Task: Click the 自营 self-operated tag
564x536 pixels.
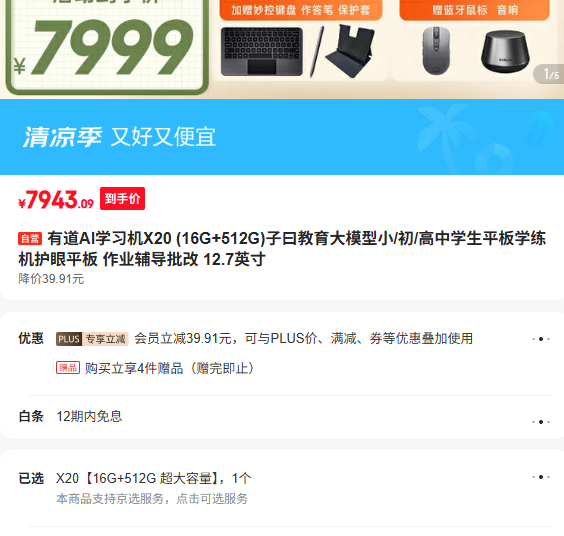Action: (30, 239)
